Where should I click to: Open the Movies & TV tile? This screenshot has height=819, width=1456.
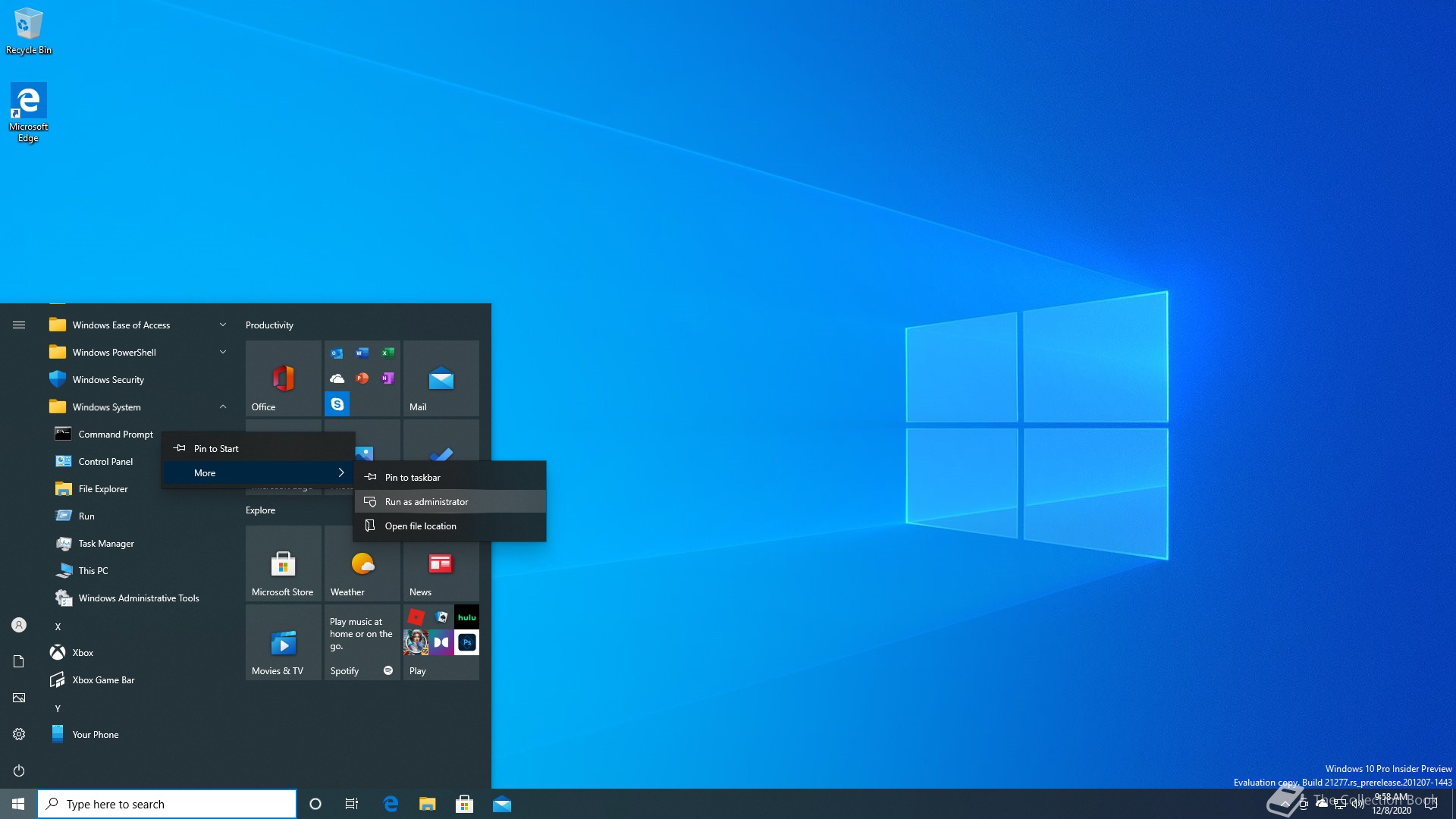[x=283, y=642]
